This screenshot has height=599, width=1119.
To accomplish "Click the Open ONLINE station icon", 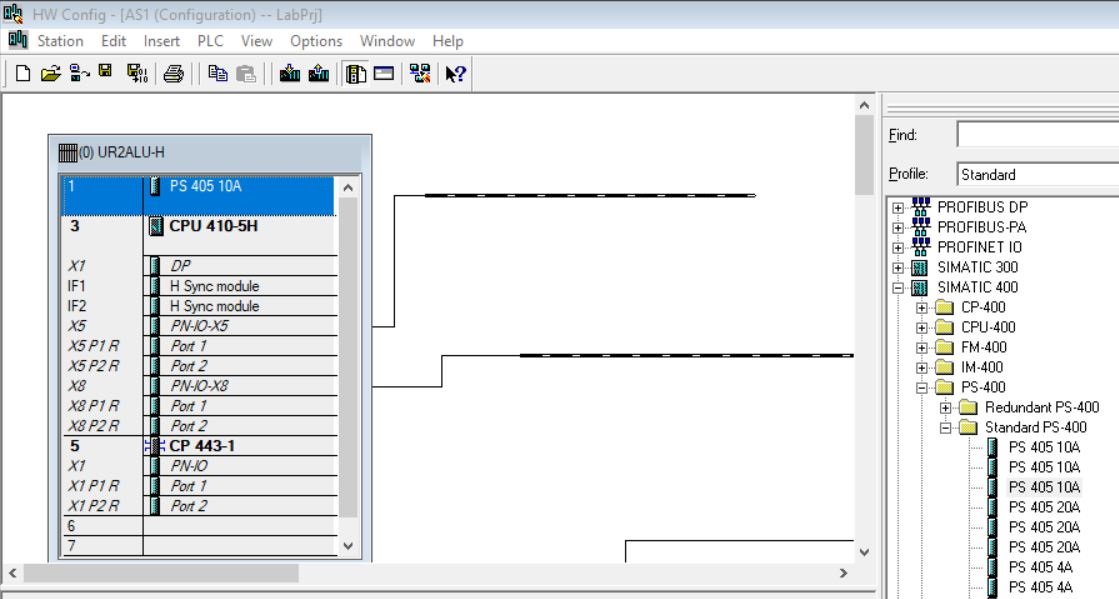I will 79,74.
